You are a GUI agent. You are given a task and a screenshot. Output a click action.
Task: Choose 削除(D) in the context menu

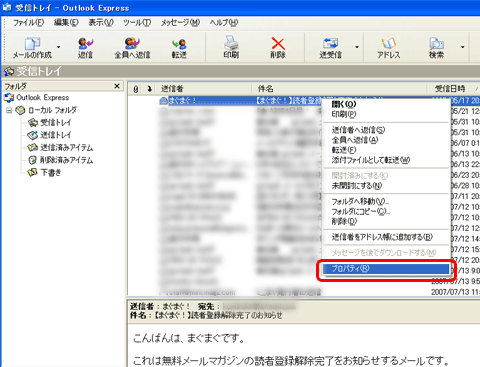tap(344, 221)
